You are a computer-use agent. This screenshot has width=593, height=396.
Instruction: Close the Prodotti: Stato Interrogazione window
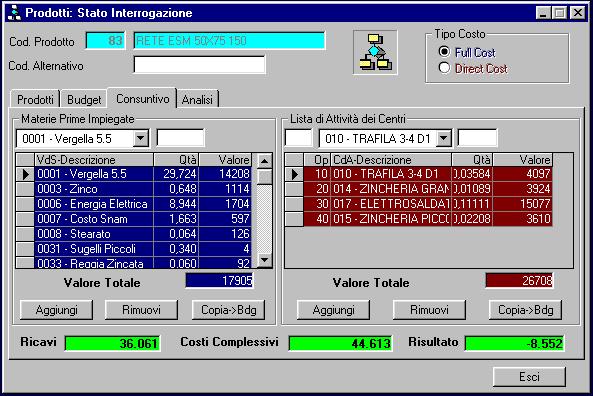(x=578, y=13)
